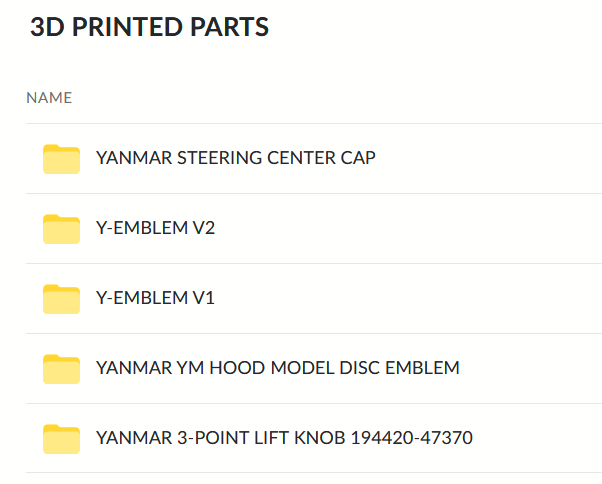This screenshot has height=484, width=602.
Task: Select the Y-EMBLEM V1 folder icon
Action: click(x=61, y=299)
